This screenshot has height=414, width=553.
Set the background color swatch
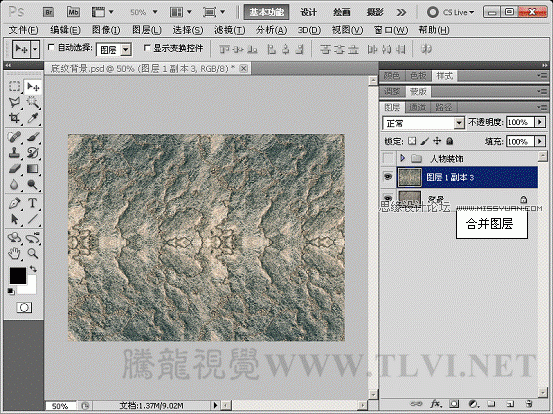(31, 288)
